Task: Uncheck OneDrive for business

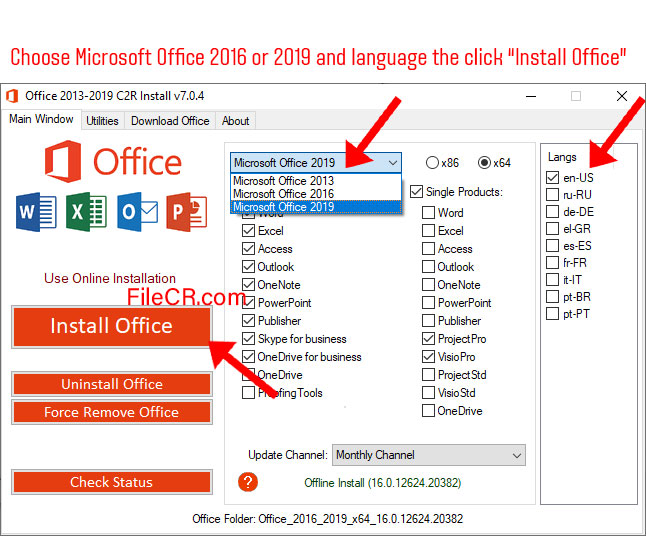Action: point(248,357)
